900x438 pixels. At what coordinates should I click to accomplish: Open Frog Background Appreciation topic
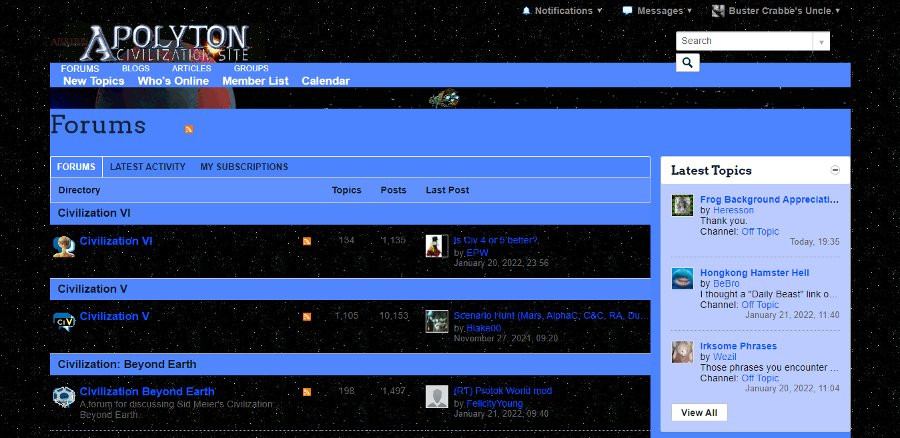(x=769, y=200)
